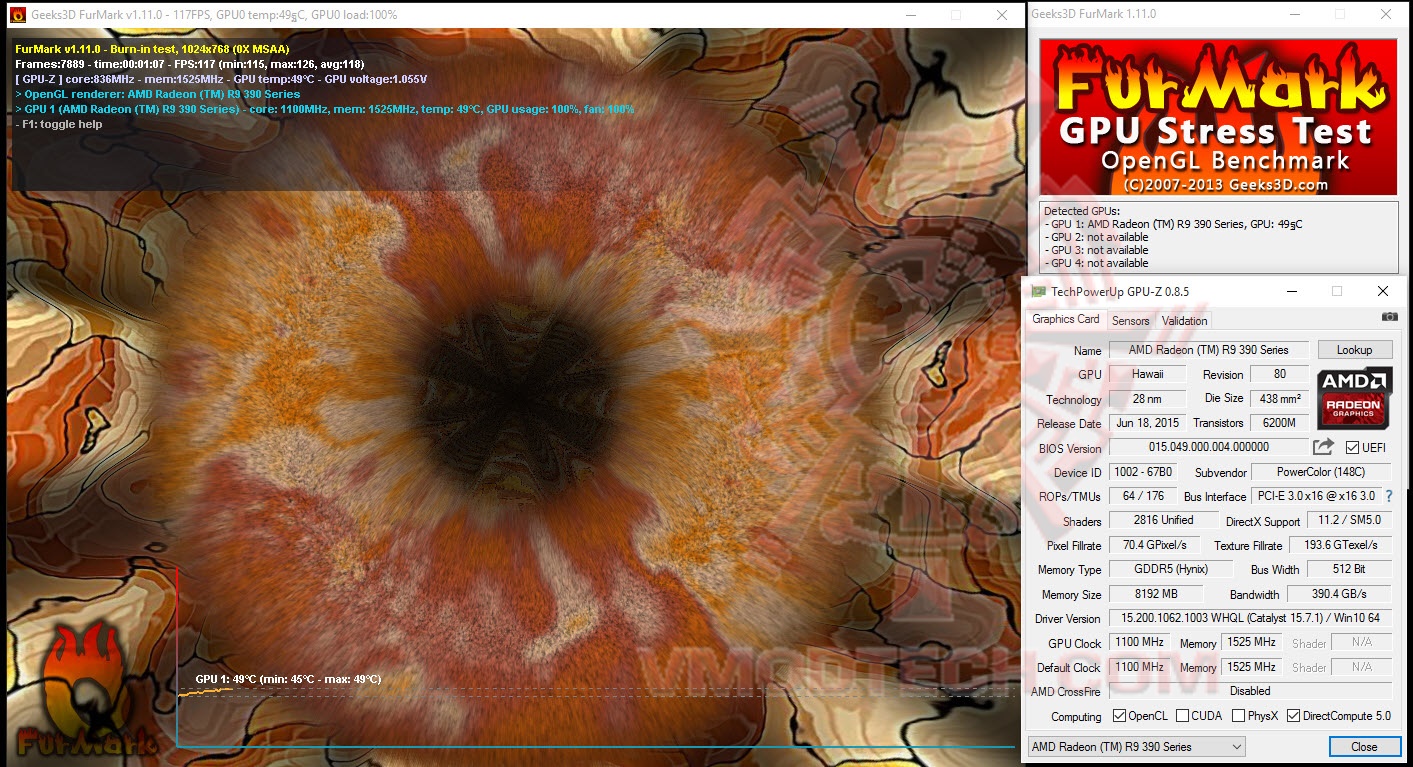Click the Release Date value Jun 18, 2015
The width and height of the screenshot is (1413, 767).
pos(1148,423)
